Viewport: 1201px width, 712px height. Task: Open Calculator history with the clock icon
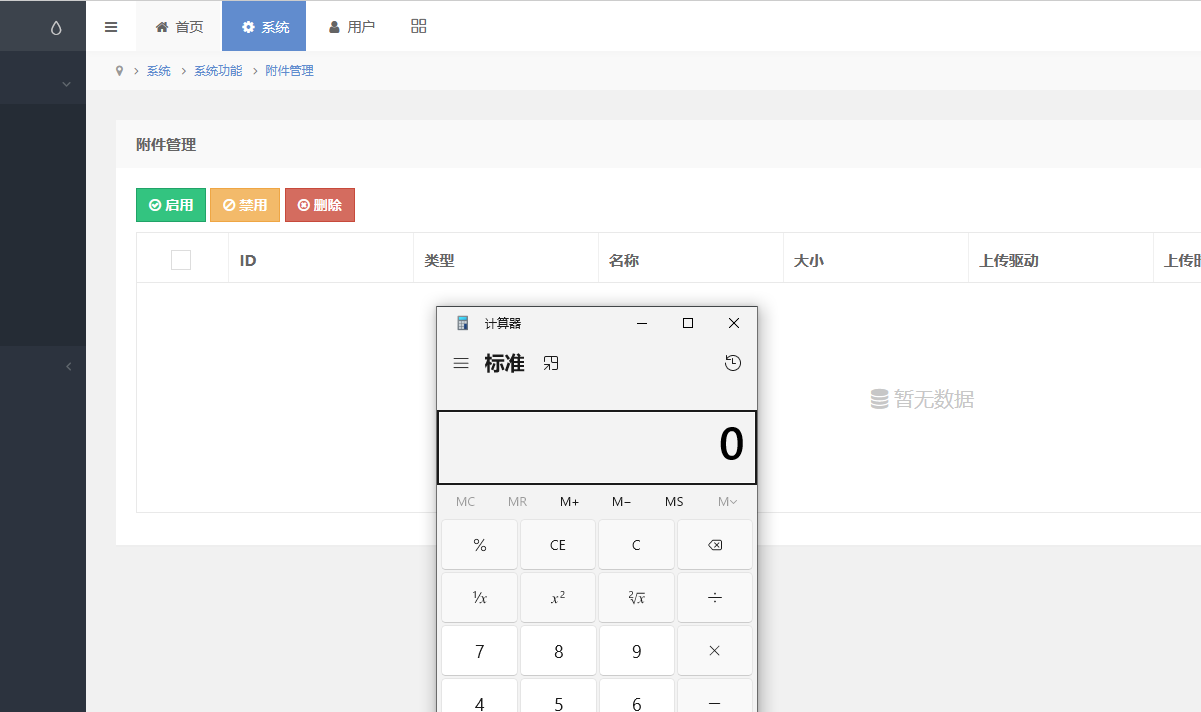click(732, 363)
